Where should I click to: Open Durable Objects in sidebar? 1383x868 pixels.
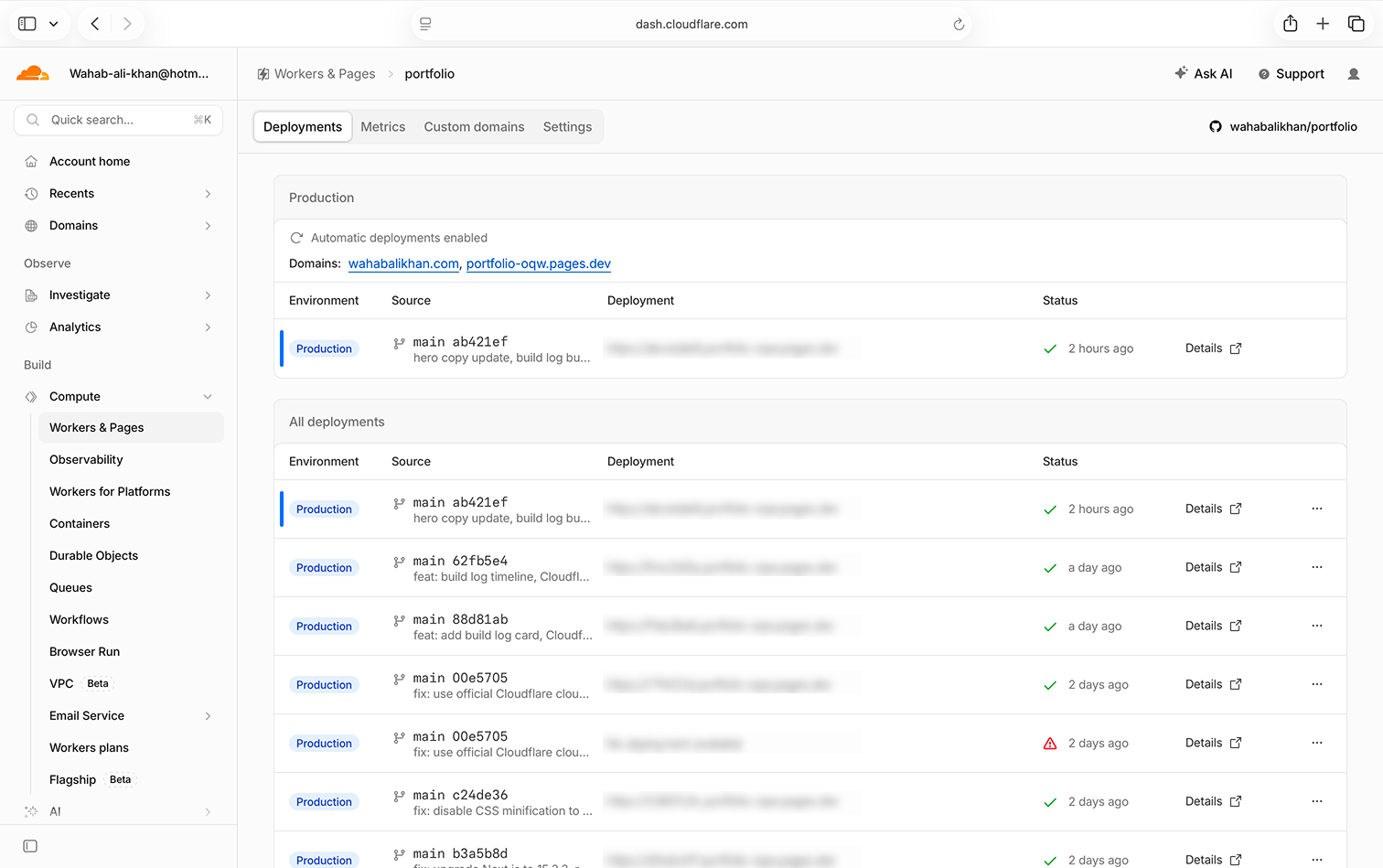point(93,556)
